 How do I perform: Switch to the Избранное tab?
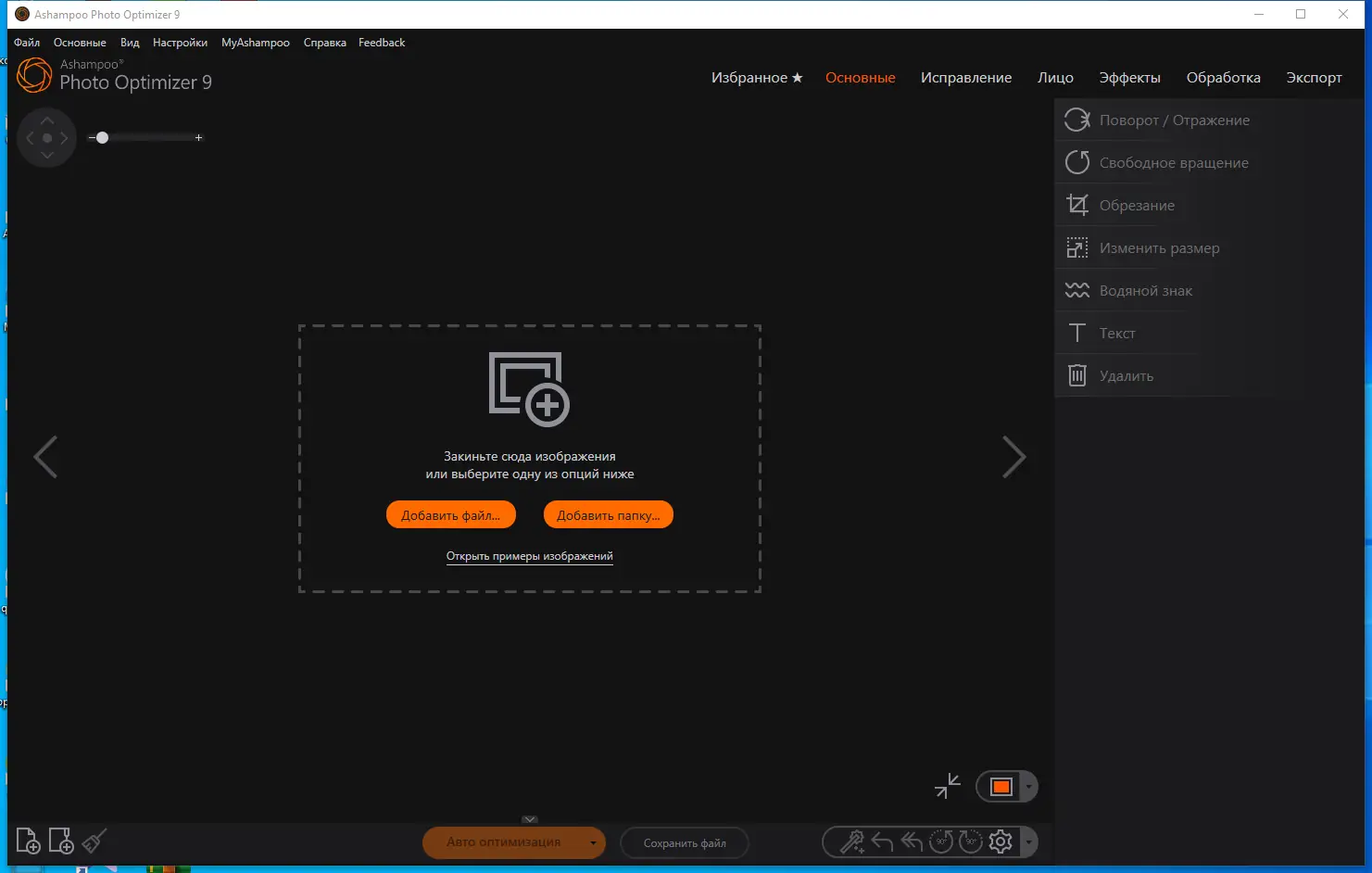coord(757,78)
